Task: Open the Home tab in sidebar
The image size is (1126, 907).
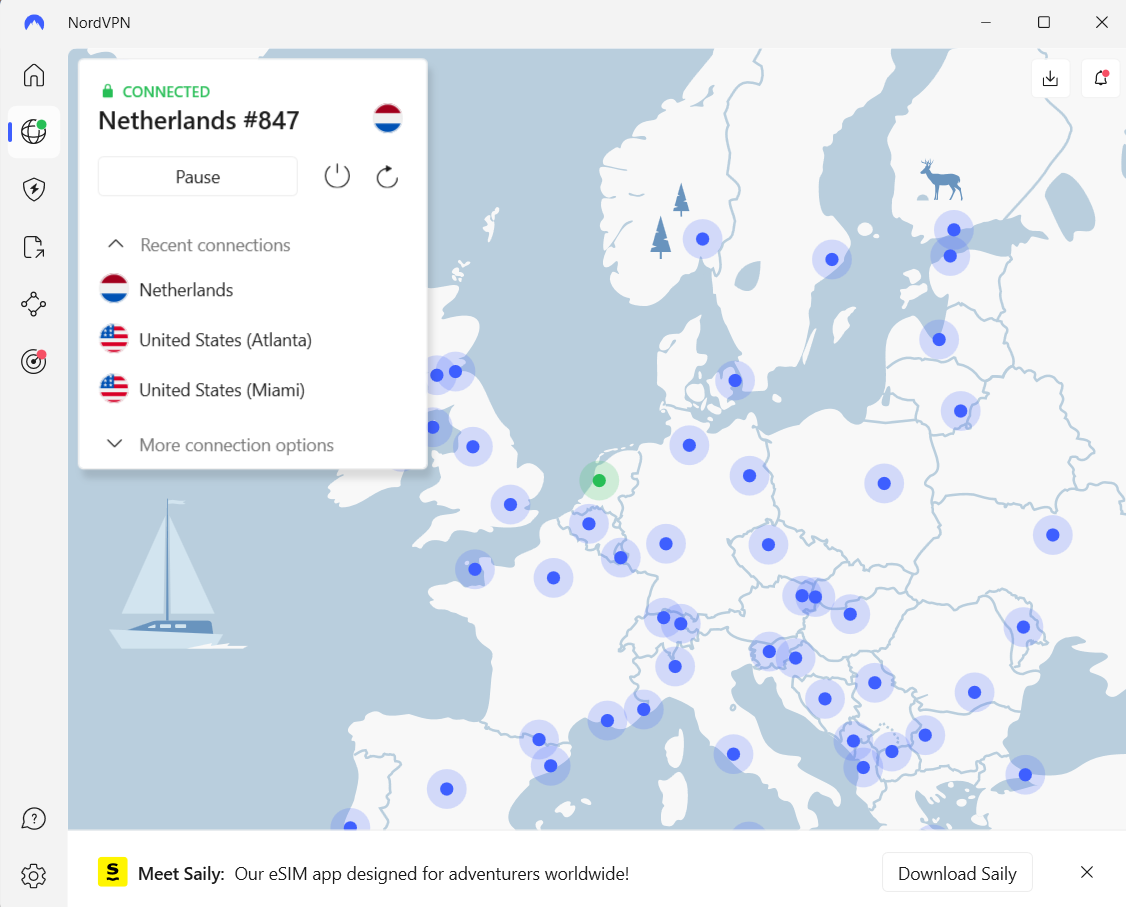Action: click(34, 75)
